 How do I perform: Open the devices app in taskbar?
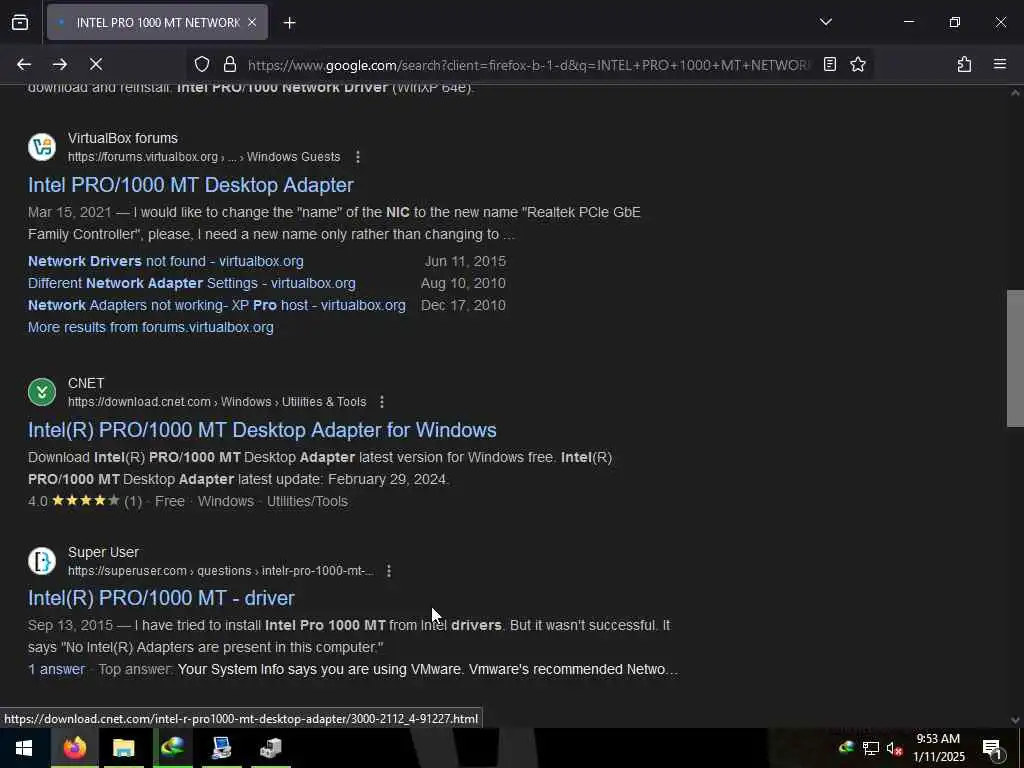click(270, 748)
